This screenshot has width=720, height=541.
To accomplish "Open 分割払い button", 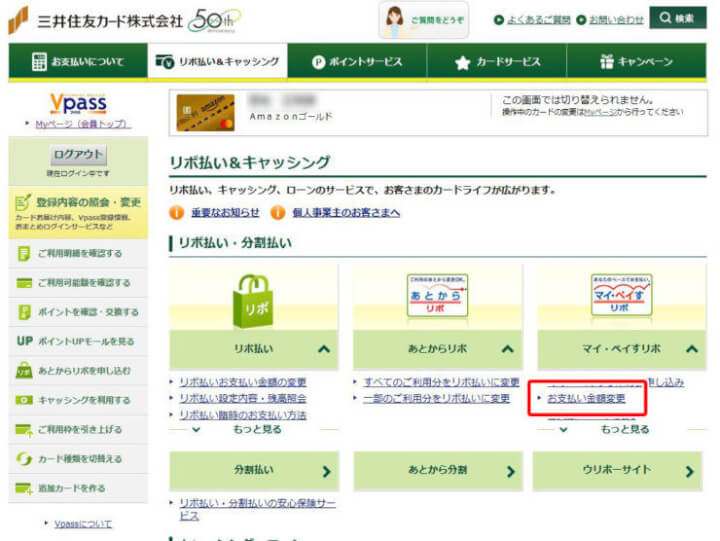I will click(254, 471).
